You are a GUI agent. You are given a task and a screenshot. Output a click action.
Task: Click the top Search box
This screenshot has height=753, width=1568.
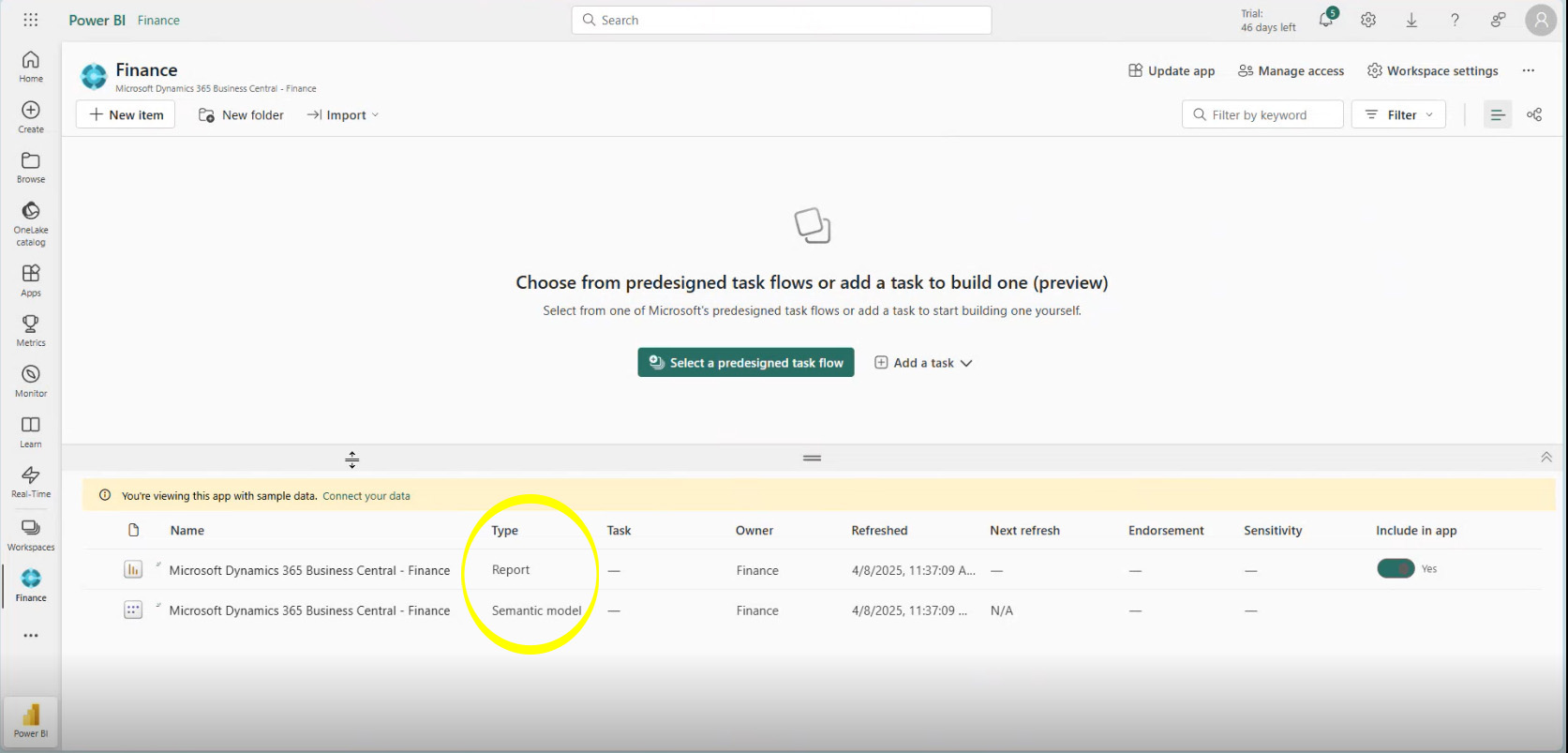coord(782,20)
